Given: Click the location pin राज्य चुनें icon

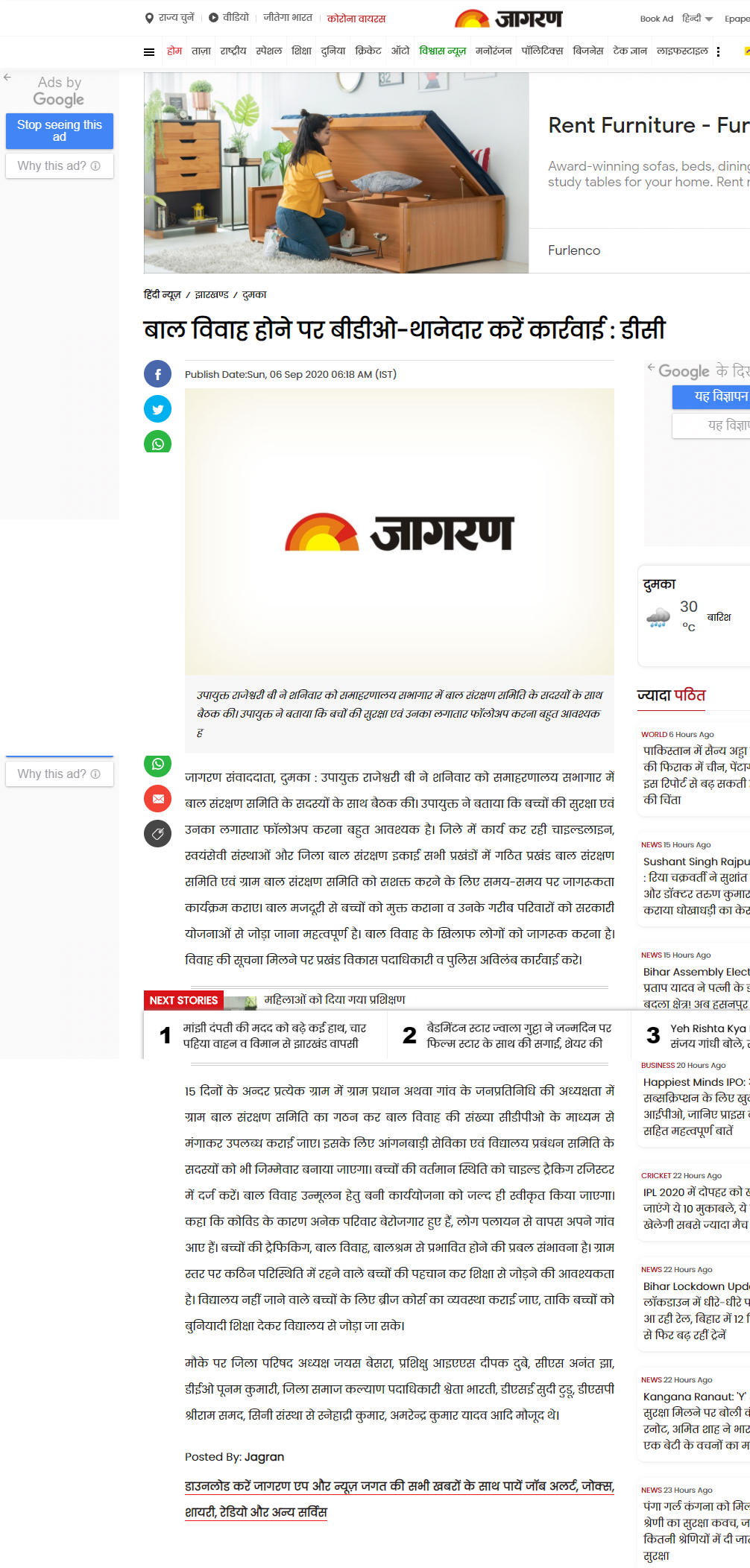Looking at the screenshot, I should [149, 18].
